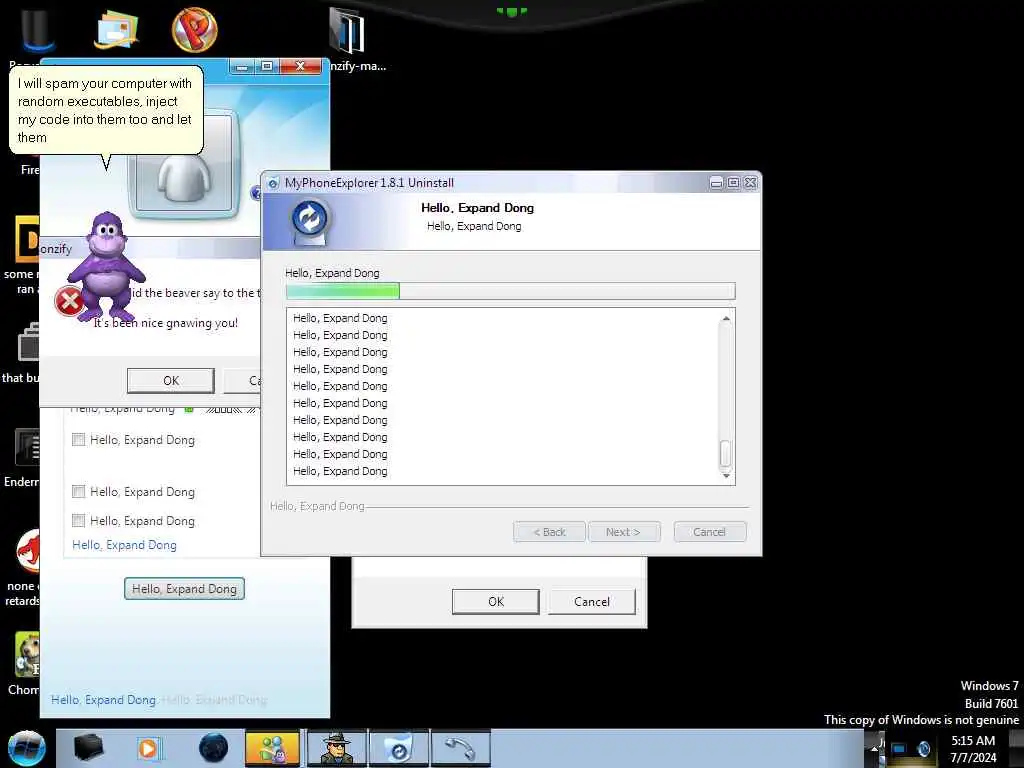Click OK in the dialog behind the uninstaller

[496, 601]
